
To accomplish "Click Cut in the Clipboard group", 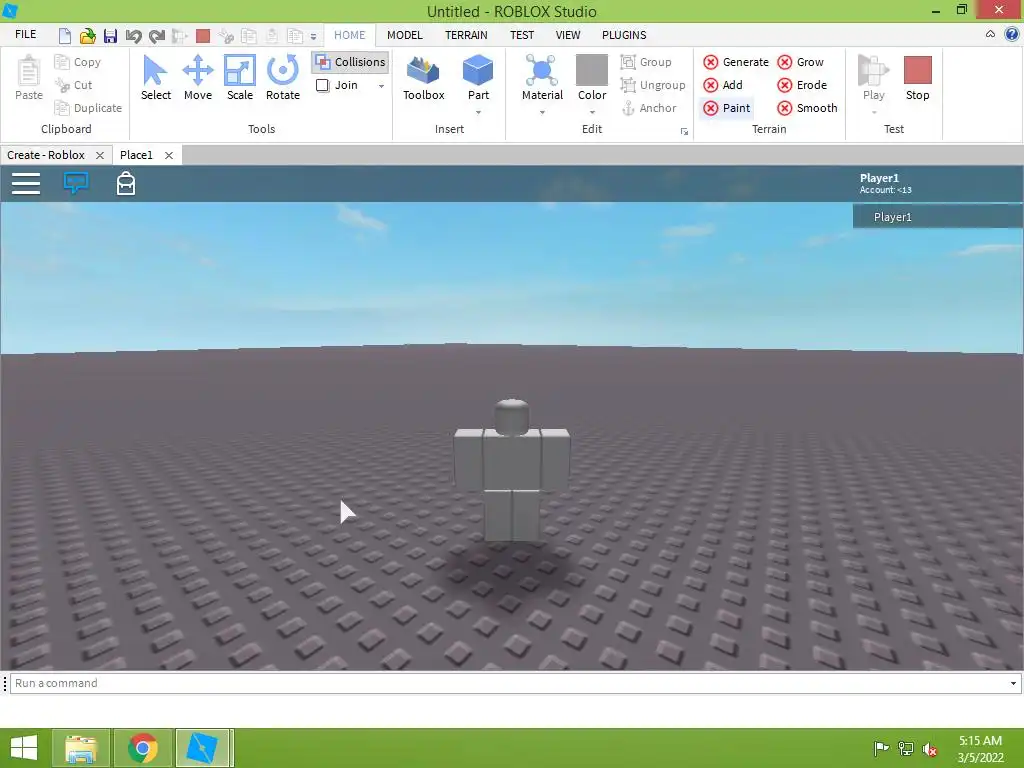I will 73,85.
